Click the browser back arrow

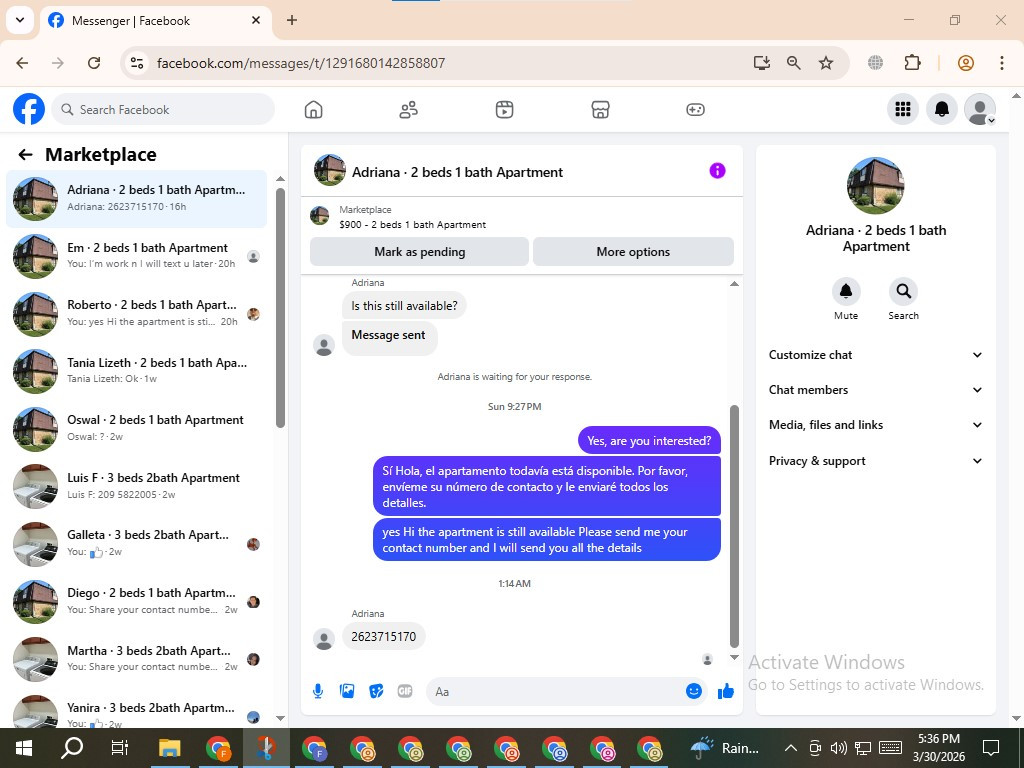click(x=22, y=63)
